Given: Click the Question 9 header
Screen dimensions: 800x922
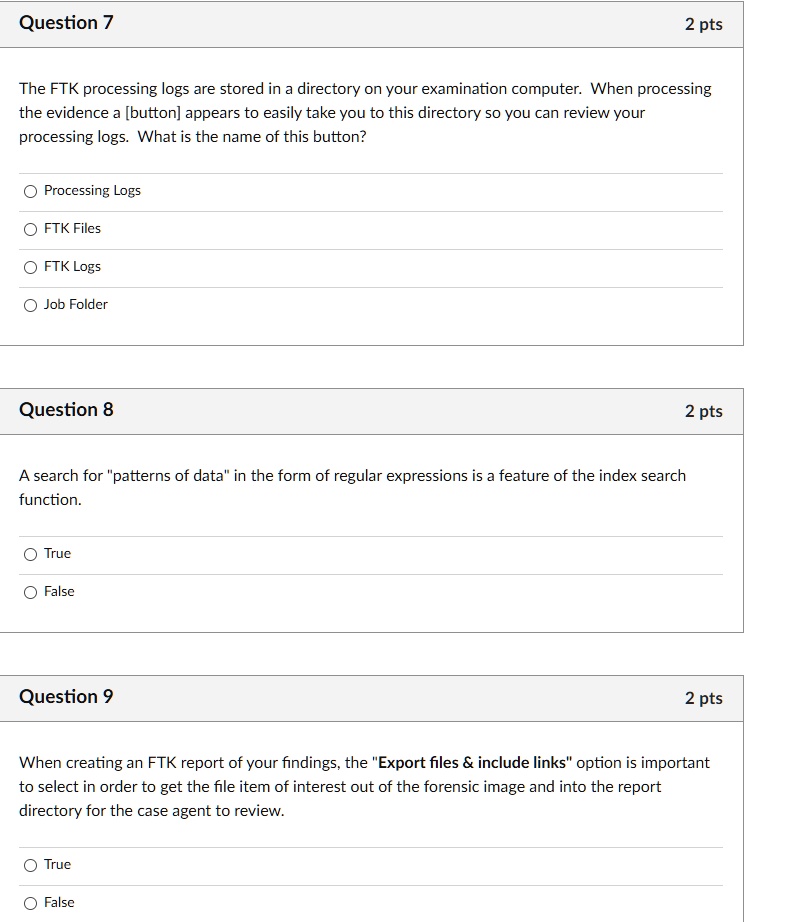Looking at the screenshot, I should 66,696.
